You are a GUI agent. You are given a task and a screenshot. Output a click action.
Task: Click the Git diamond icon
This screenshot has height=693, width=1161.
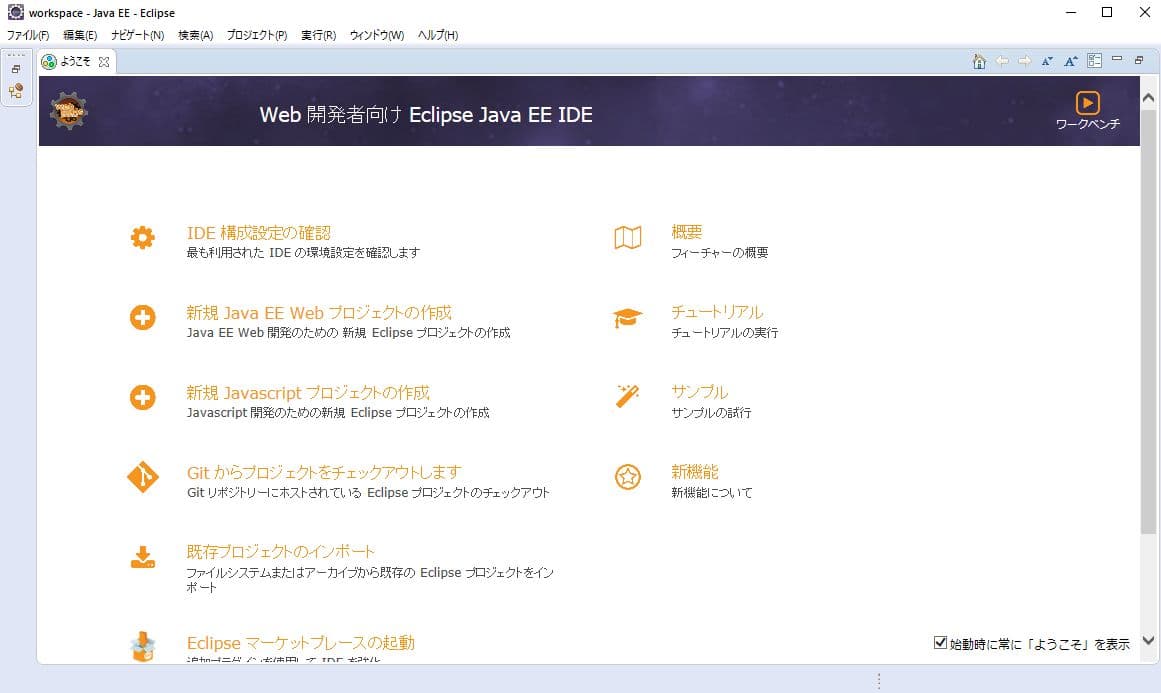coord(143,477)
